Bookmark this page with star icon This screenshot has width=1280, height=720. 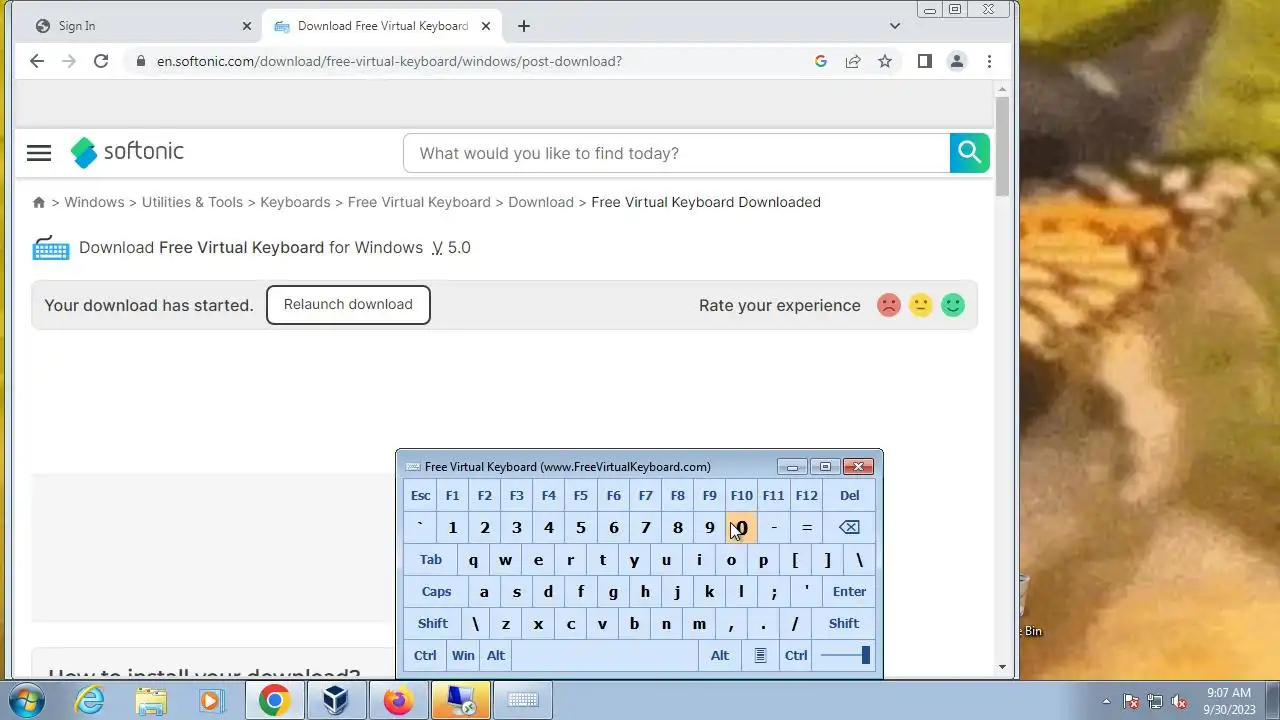click(x=885, y=61)
